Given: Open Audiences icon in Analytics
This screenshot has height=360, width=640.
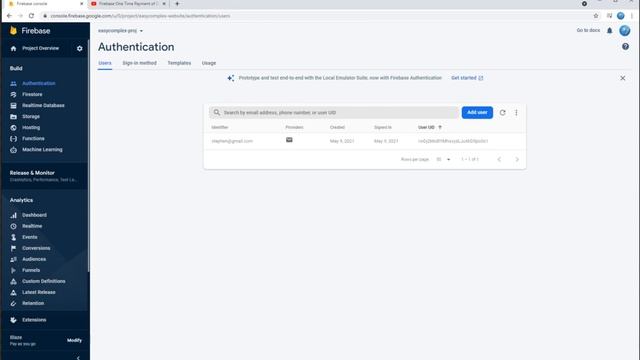Looking at the screenshot, I should click(13, 259).
